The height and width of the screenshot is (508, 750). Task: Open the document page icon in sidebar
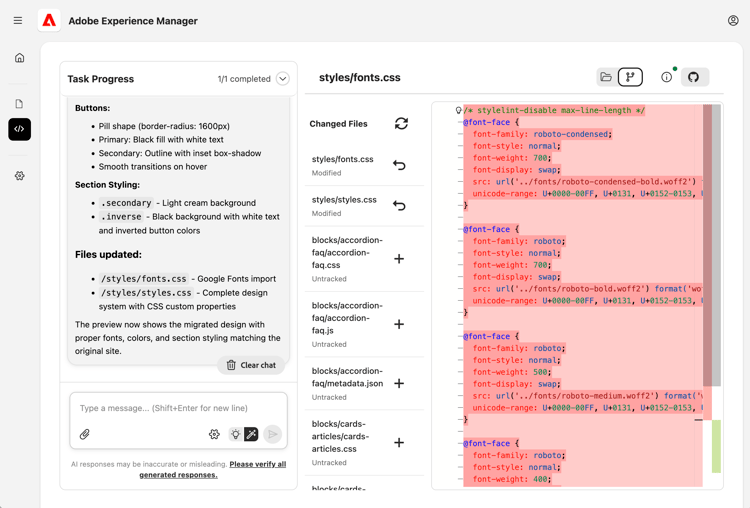[20, 104]
